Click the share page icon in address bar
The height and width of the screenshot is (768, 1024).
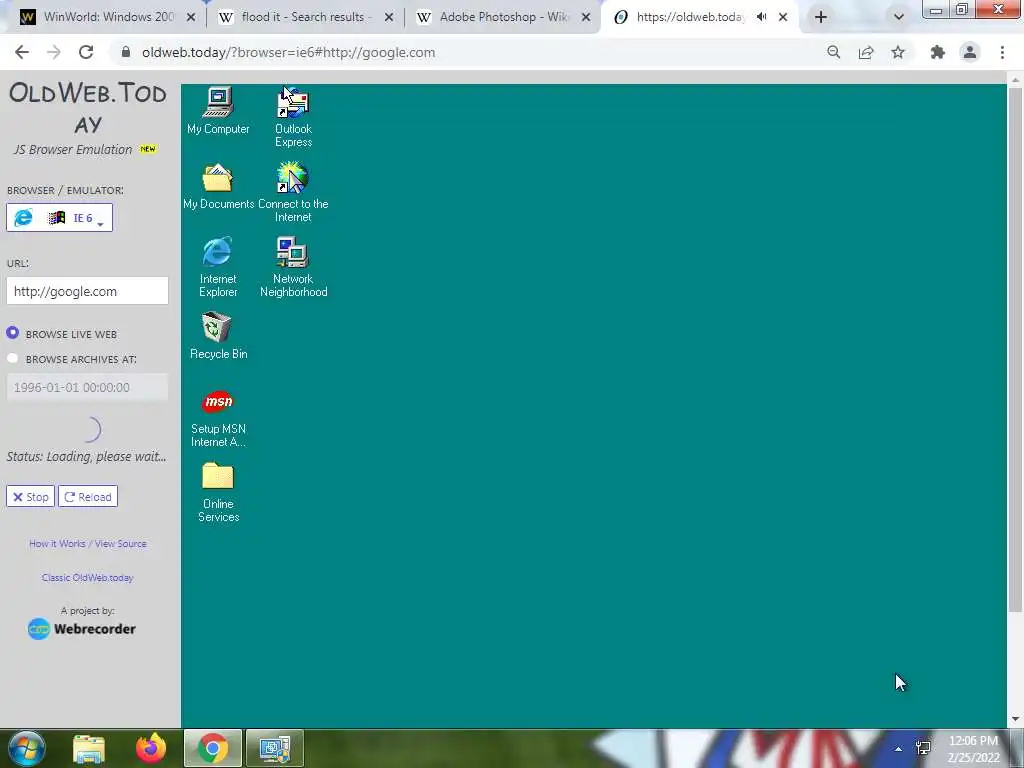click(866, 52)
